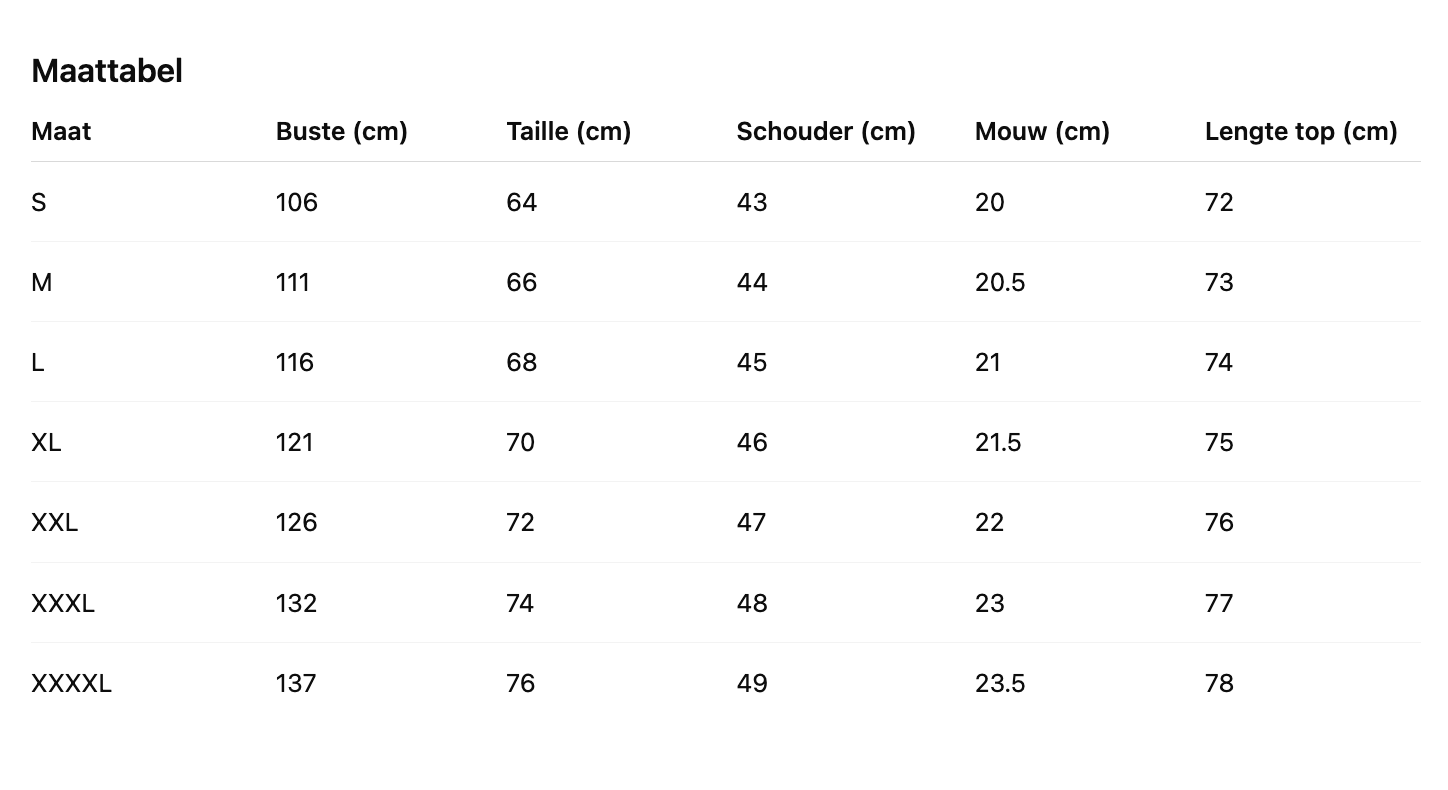The width and height of the screenshot is (1448, 790).
Task: Click the Maattabel heading
Action: [107, 71]
